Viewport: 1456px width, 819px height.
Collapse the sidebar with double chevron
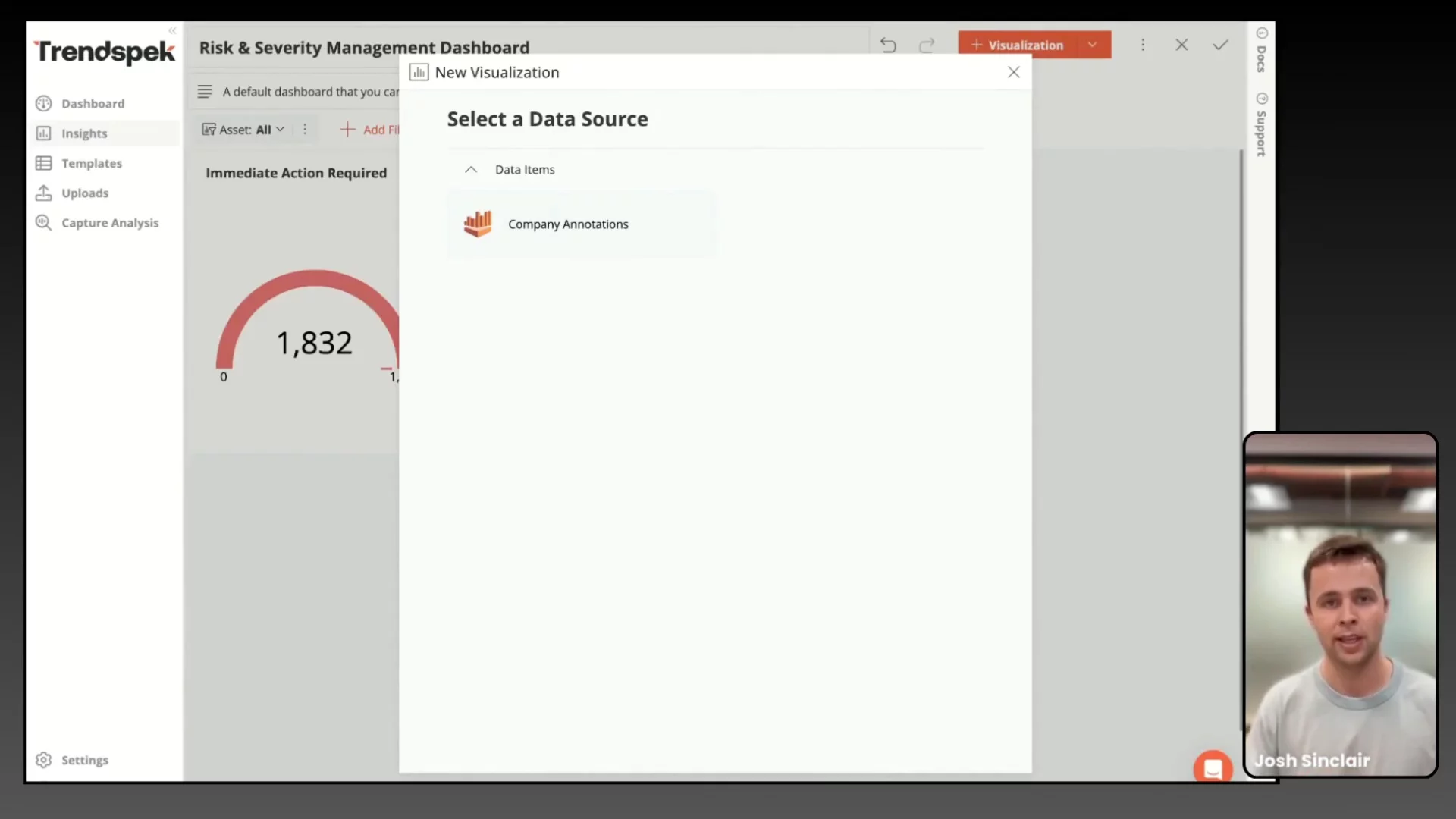pyautogui.click(x=172, y=31)
